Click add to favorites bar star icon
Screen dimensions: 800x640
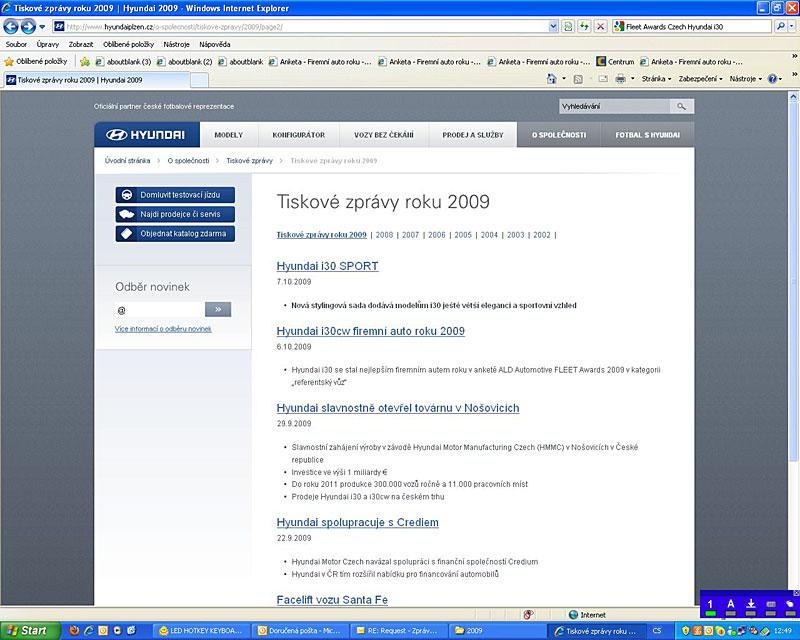point(85,62)
